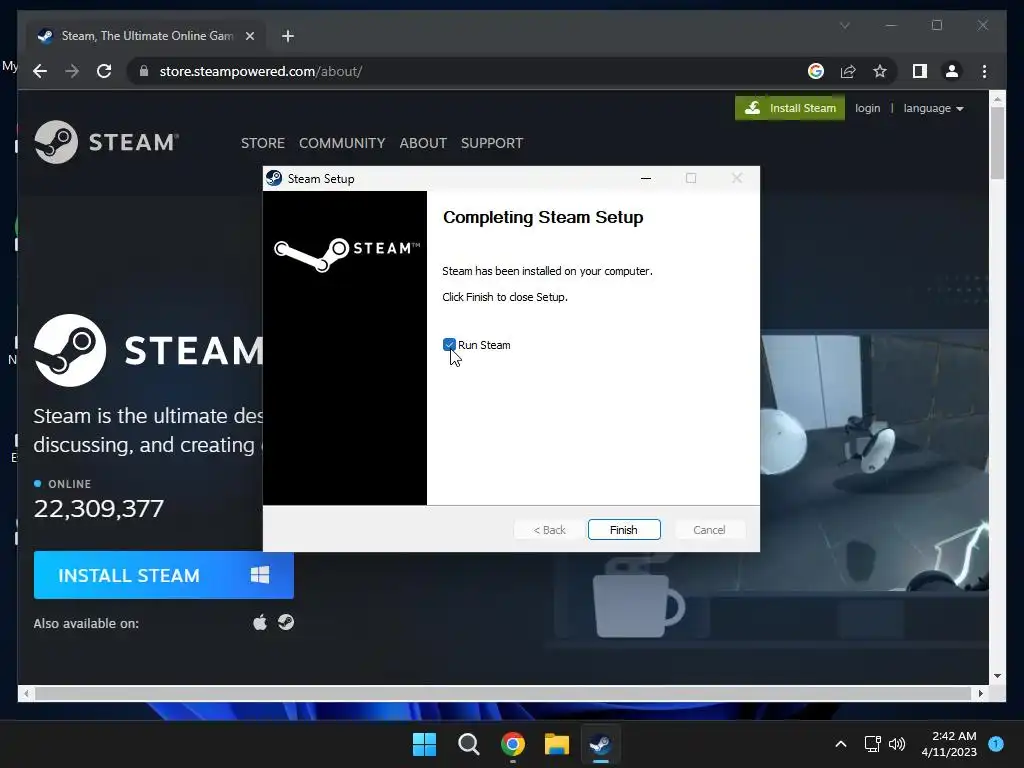Expand the language dropdown

(933, 108)
